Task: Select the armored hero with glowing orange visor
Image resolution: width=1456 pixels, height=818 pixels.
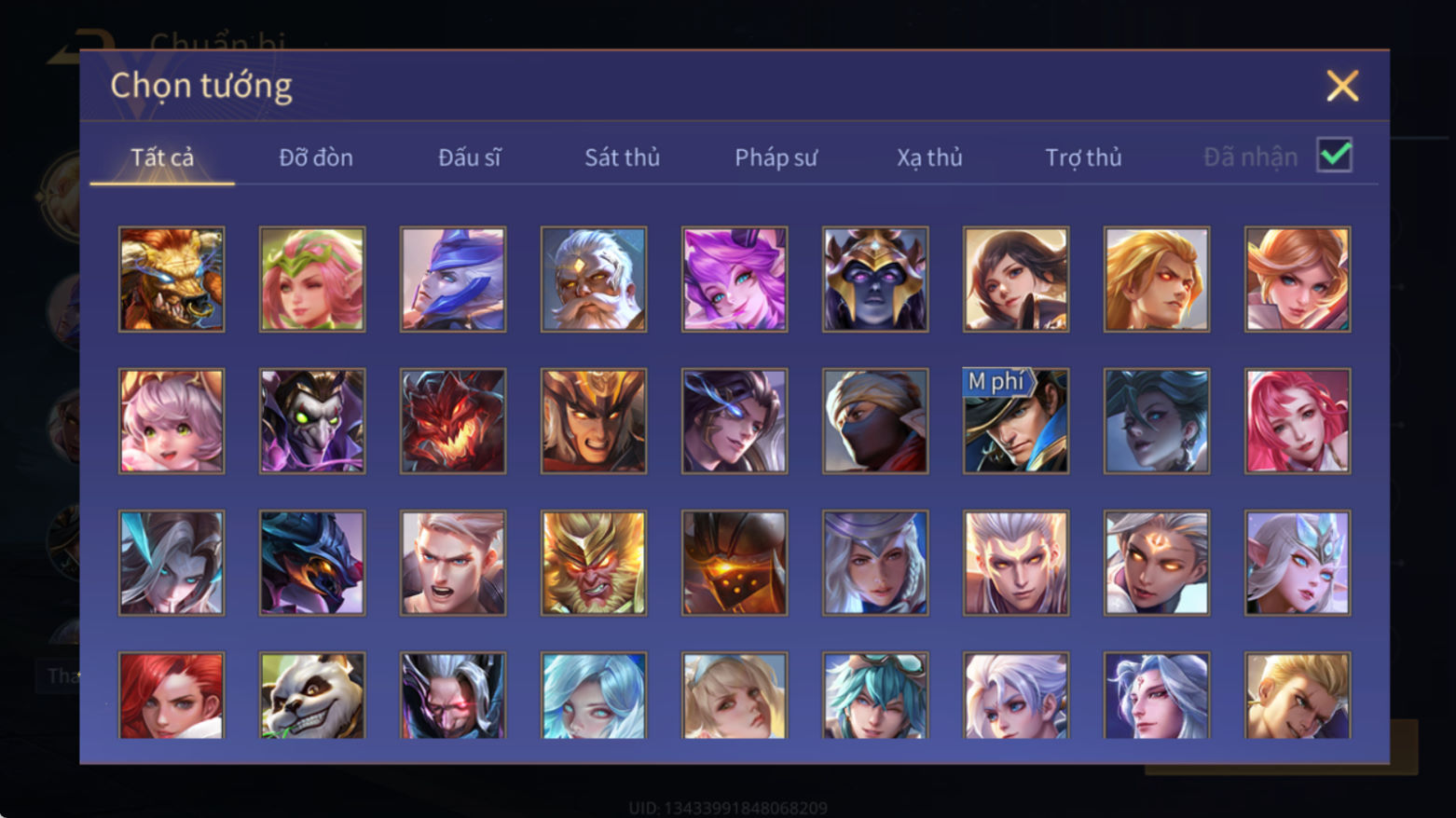Action: click(735, 563)
